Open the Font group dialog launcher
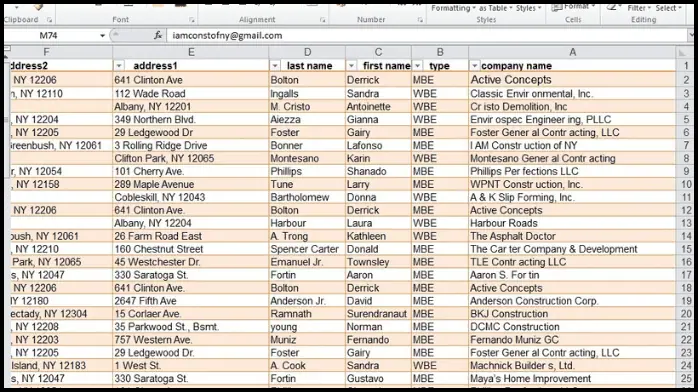The height and width of the screenshot is (392, 698). tap(192, 20)
